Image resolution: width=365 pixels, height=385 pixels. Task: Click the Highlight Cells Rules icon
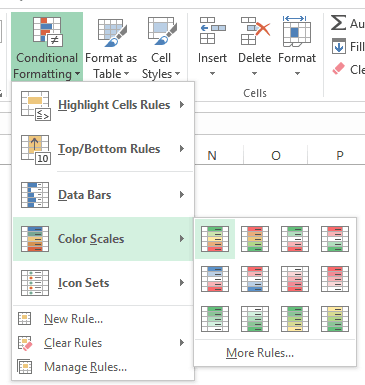point(36,105)
